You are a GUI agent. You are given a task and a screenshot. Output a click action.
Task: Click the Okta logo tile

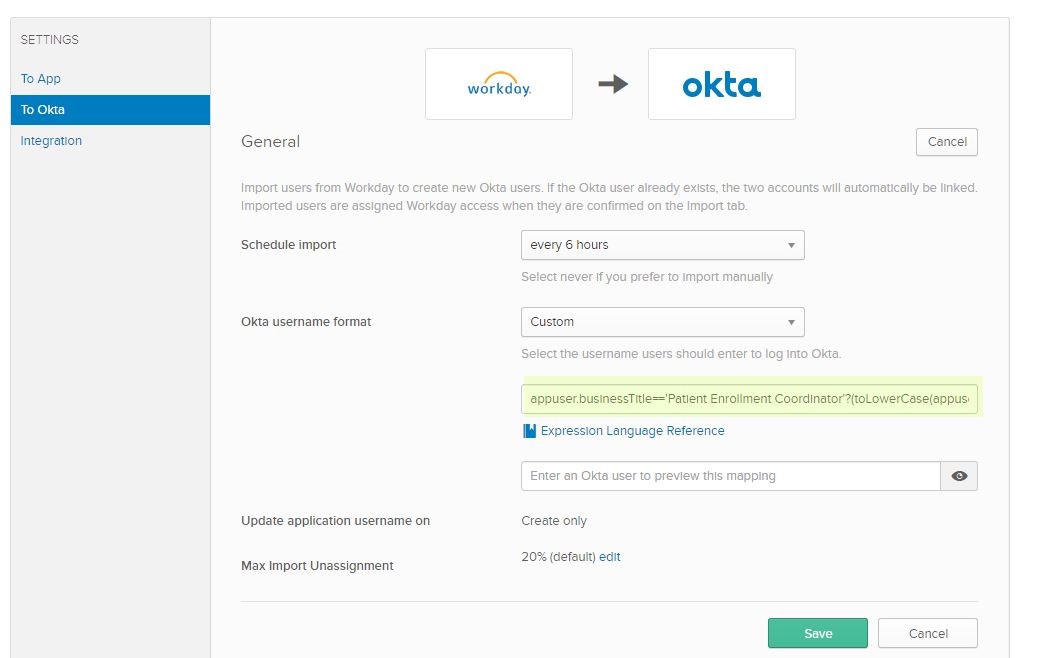coord(721,84)
